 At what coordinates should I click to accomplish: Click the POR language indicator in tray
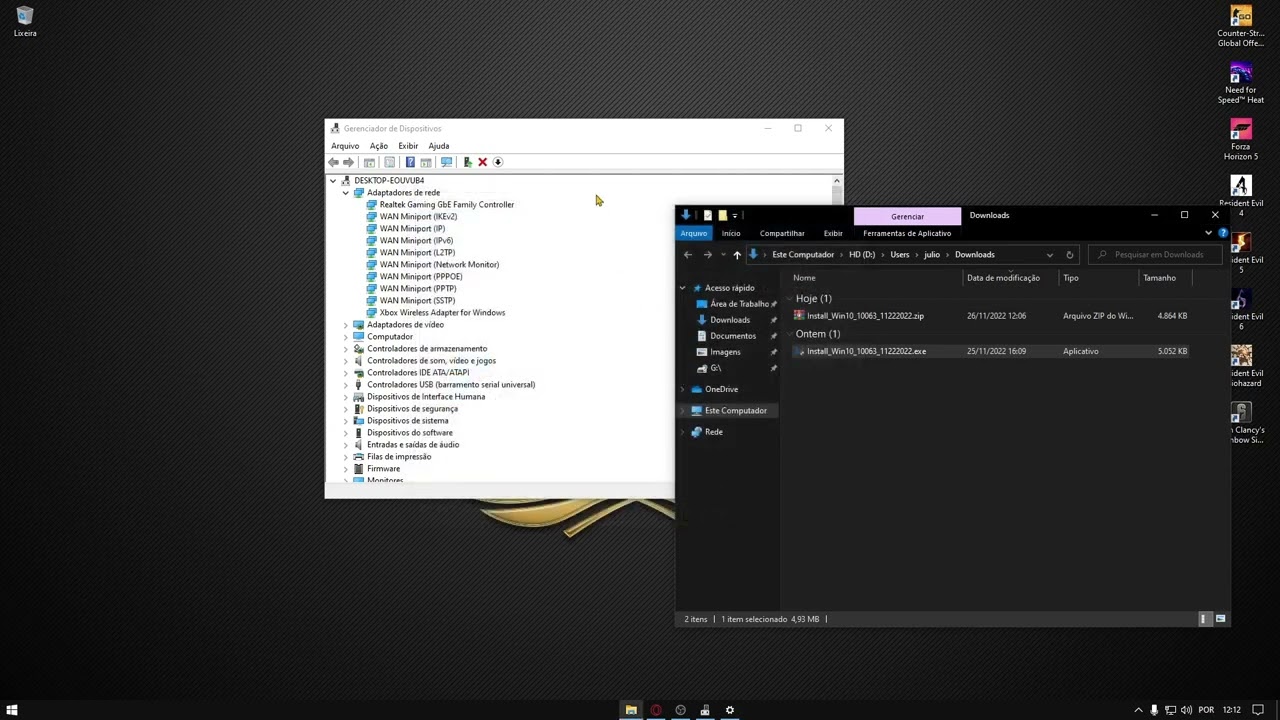[1206, 710]
